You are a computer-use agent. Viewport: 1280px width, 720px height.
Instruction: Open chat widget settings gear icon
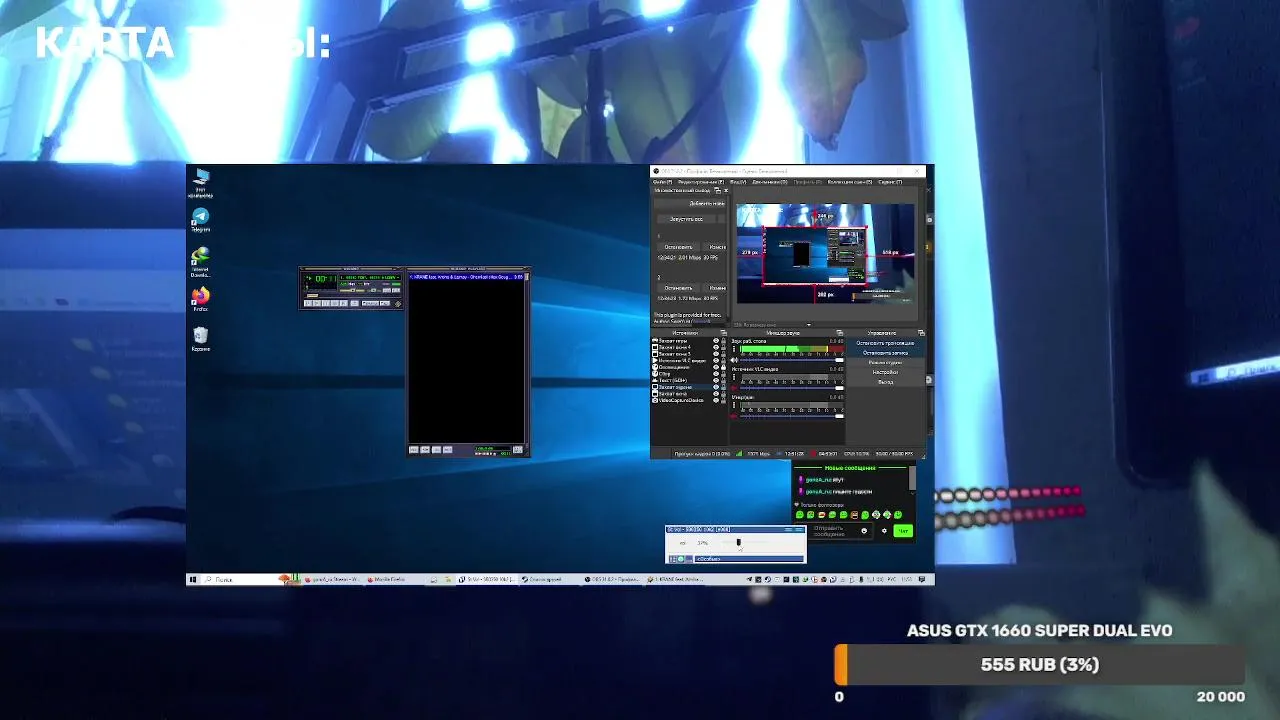click(x=884, y=531)
